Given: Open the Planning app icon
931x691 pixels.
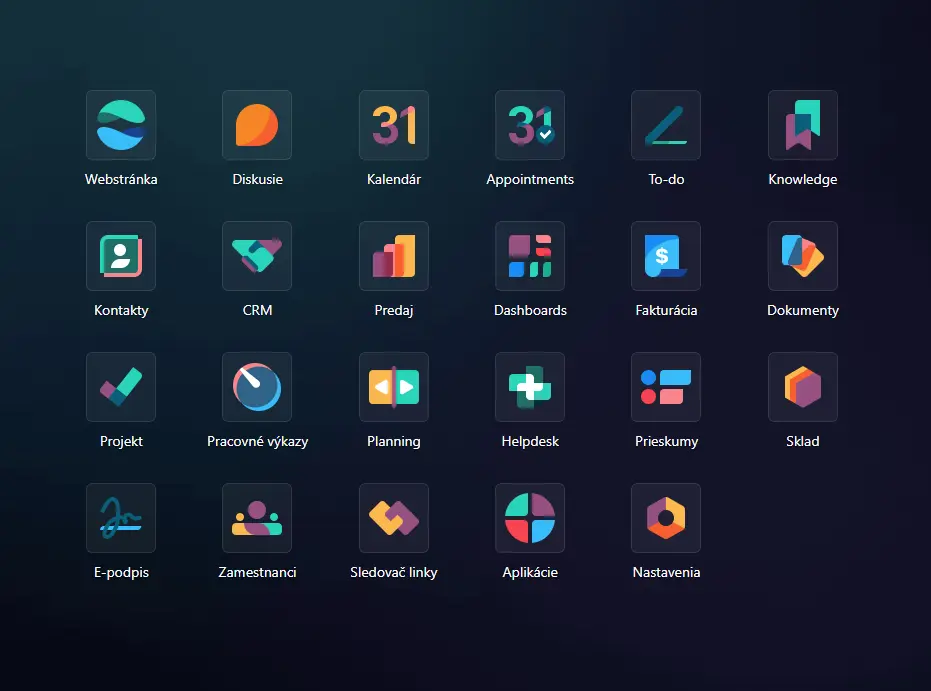Looking at the screenshot, I should (394, 387).
